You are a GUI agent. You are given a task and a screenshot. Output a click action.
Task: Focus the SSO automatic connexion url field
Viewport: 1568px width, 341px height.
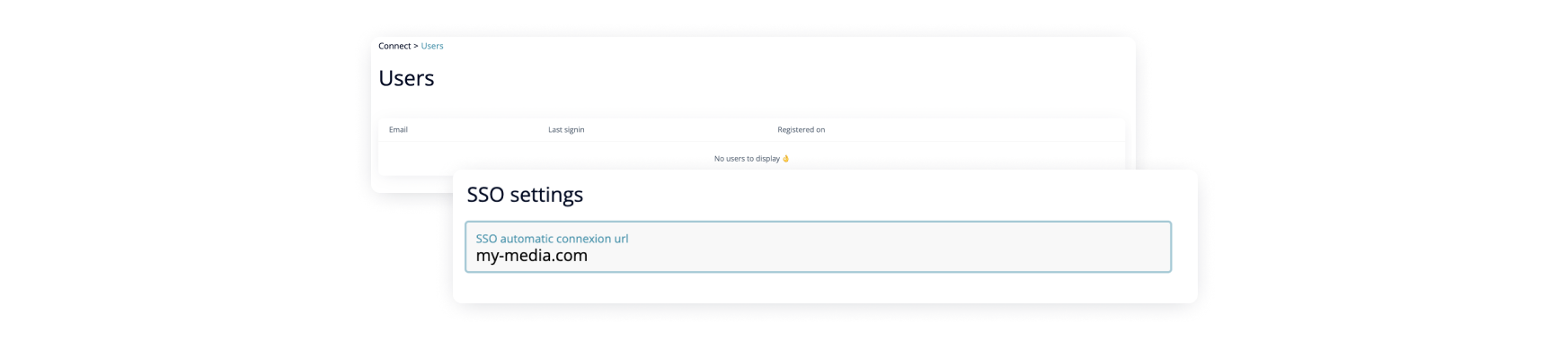[x=818, y=247]
